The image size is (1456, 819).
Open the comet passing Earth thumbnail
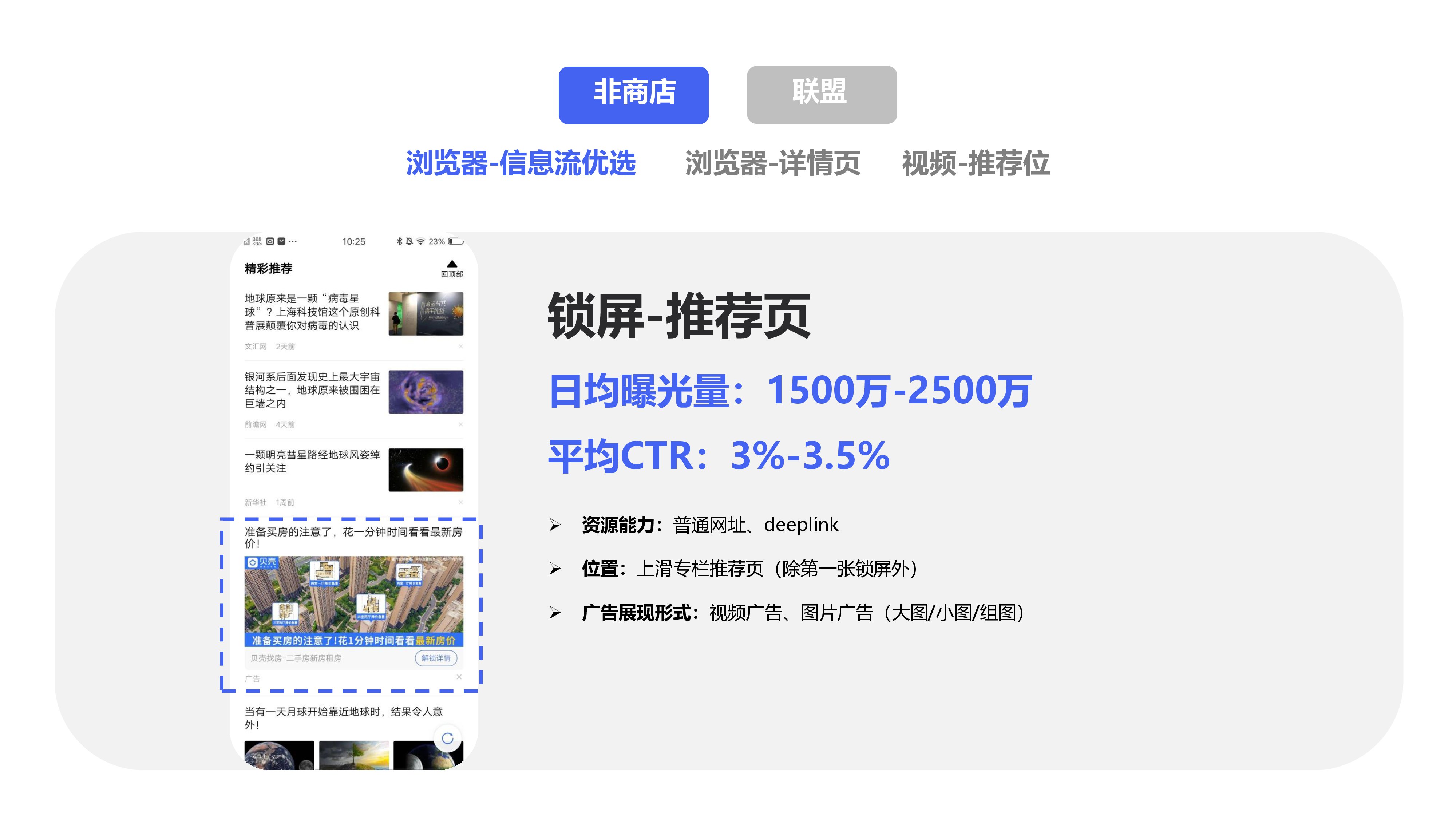click(426, 470)
